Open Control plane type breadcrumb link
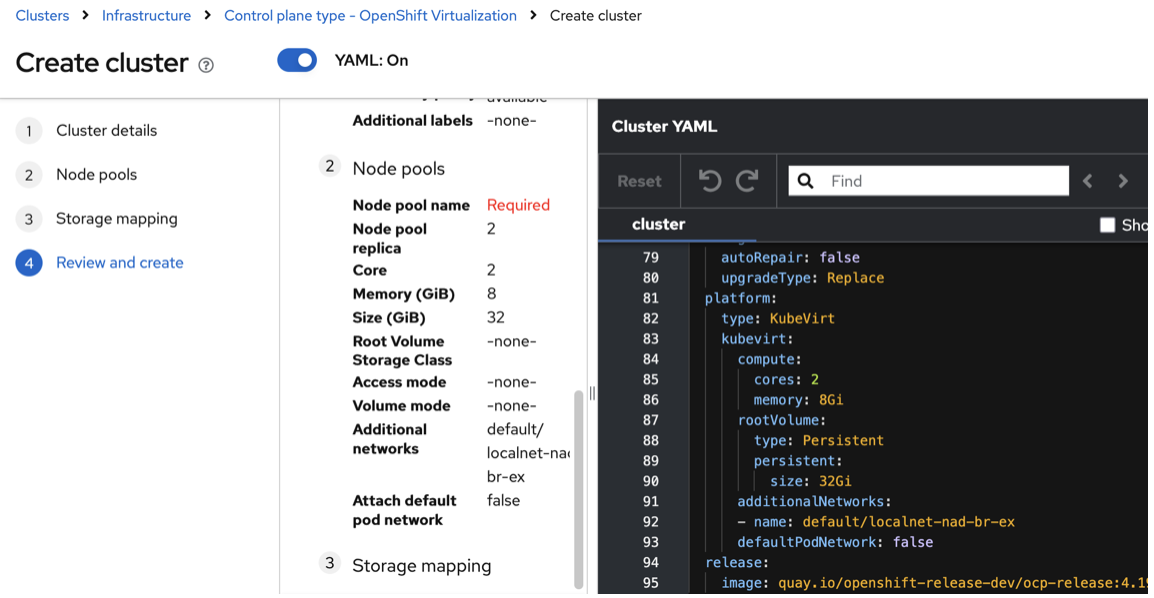The height and width of the screenshot is (598, 1154). (x=370, y=16)
